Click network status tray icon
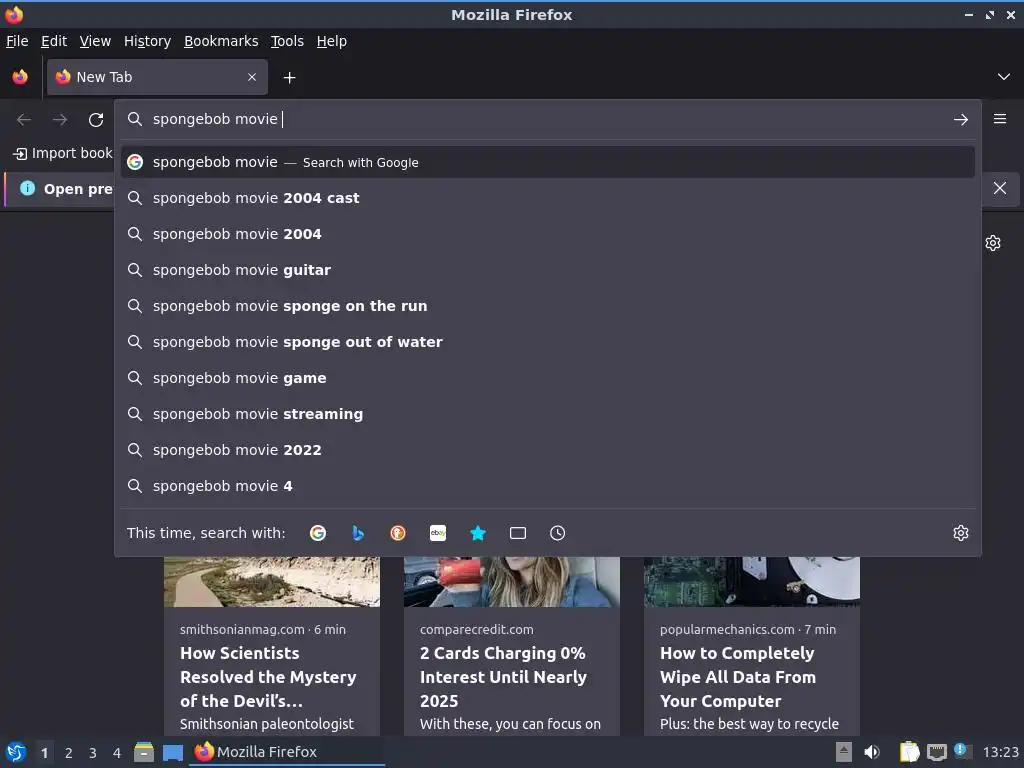Image resolution: width=1024 pixels, height=768 pixels. (x=936, y=752)
